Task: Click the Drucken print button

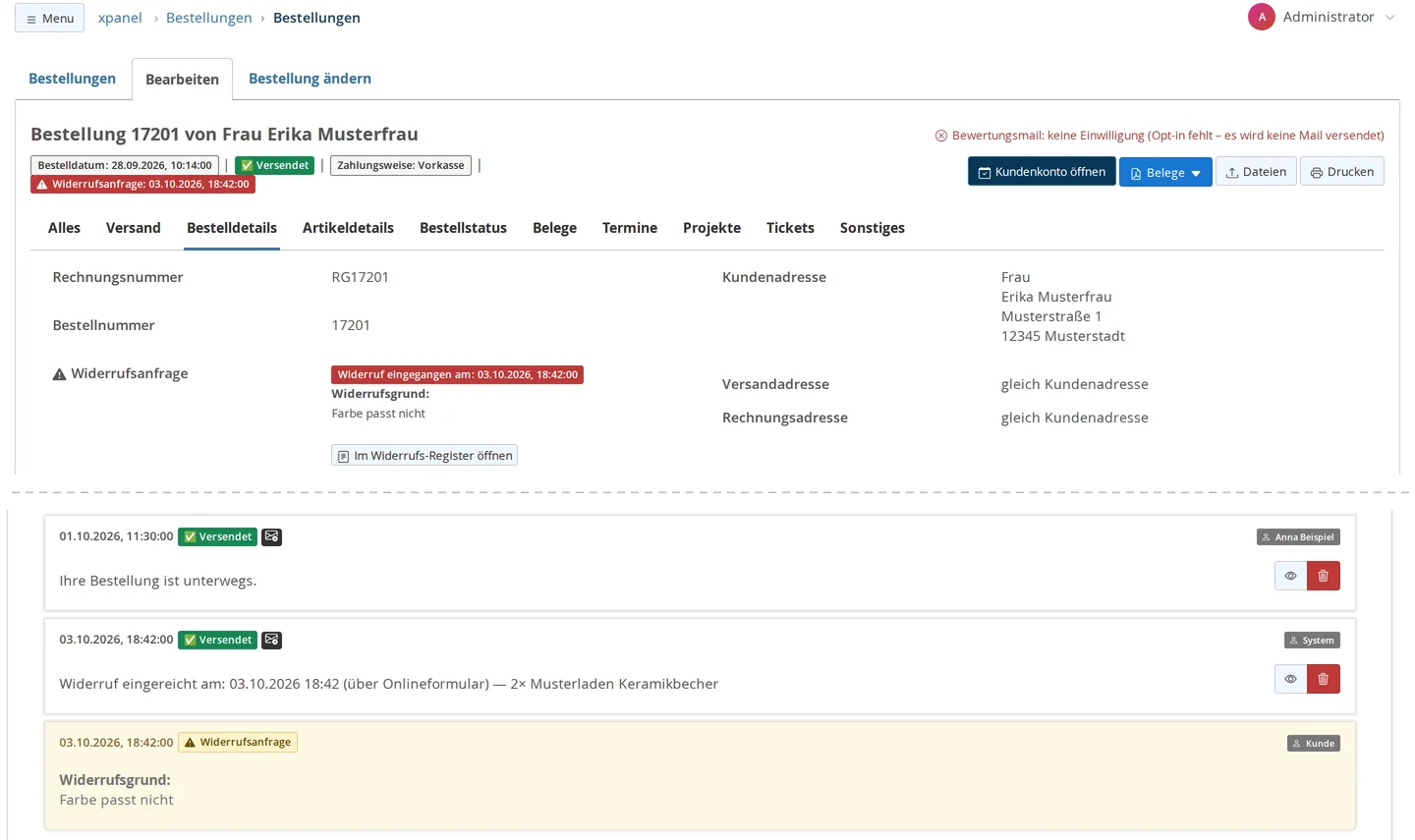Action: point(1342,172)
